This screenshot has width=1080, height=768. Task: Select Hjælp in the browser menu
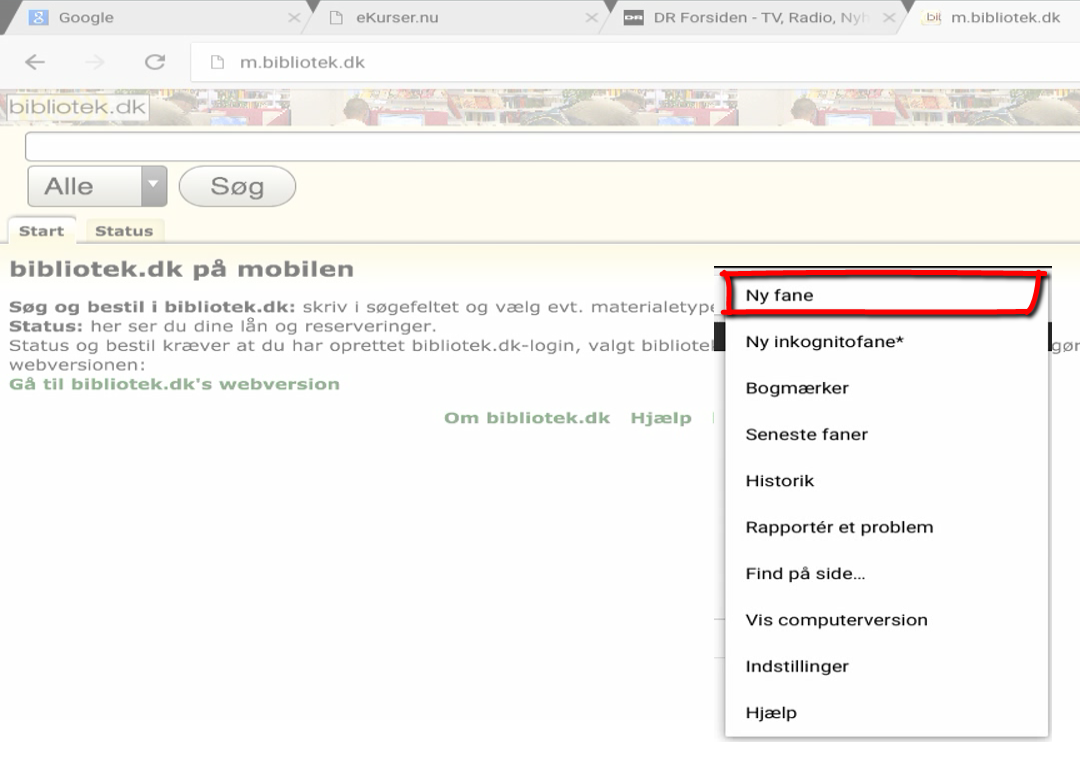coord(886,713)
